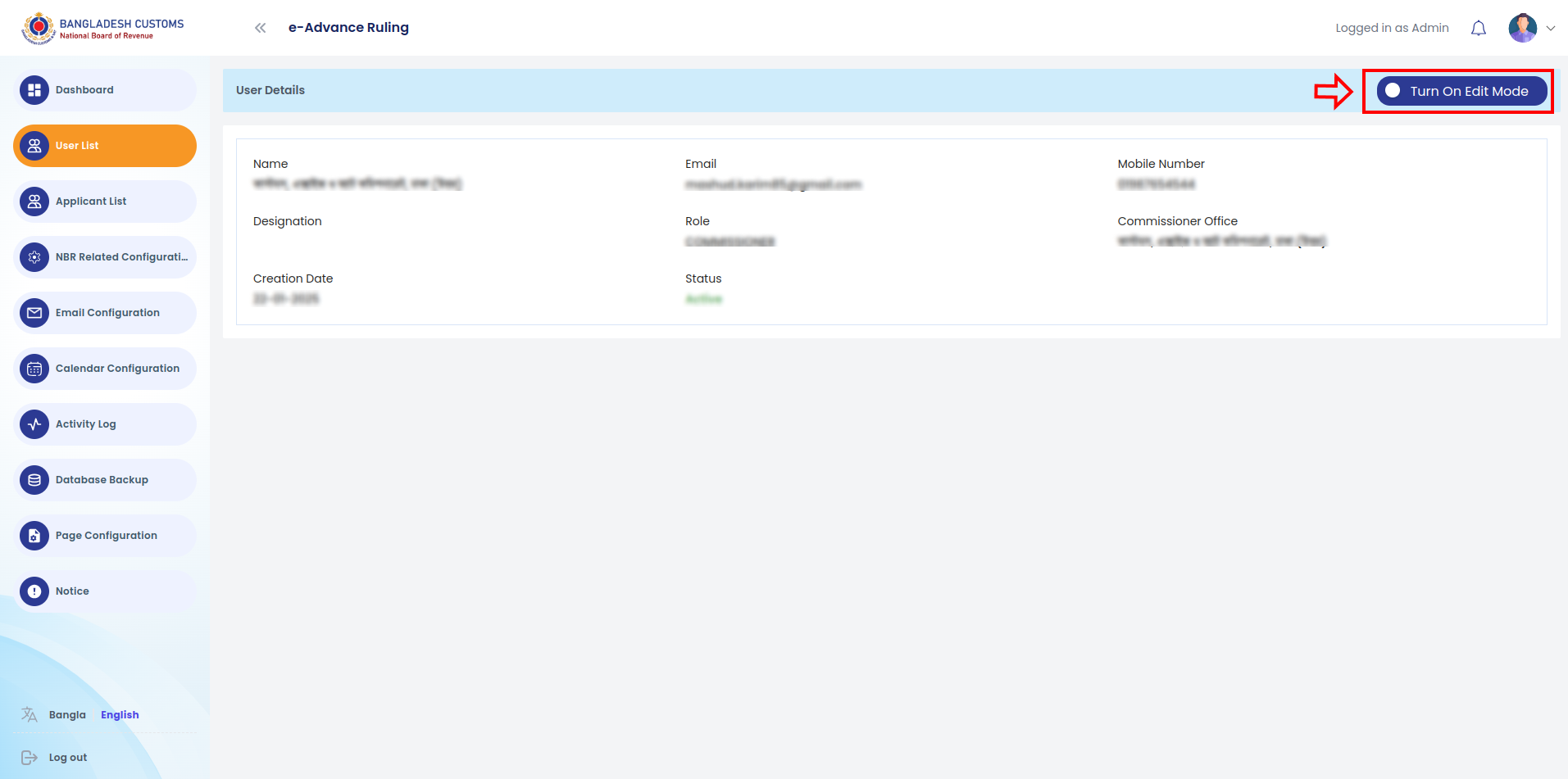1568x779 pixels.
Task: Open Database Backup menu item
Action: (x=105, y=480)
